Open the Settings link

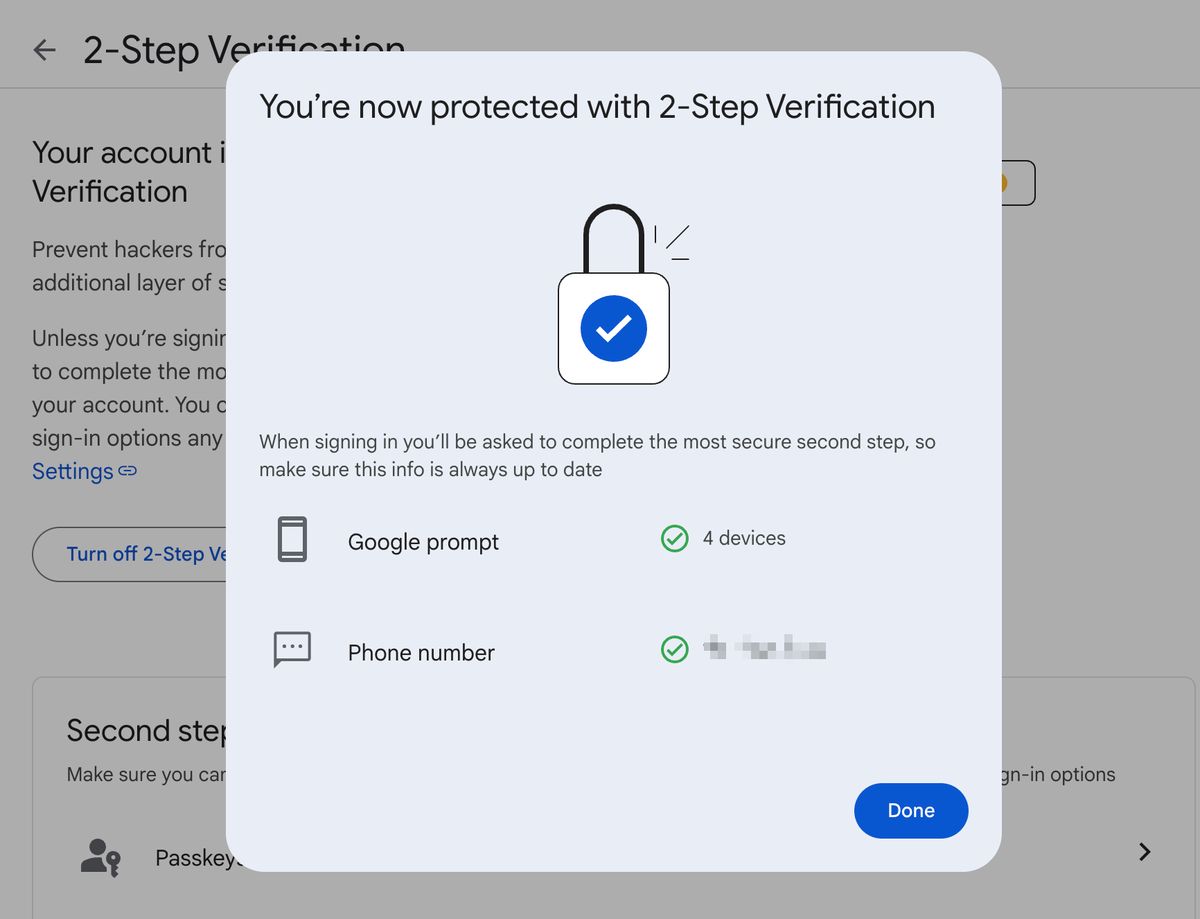72,471
